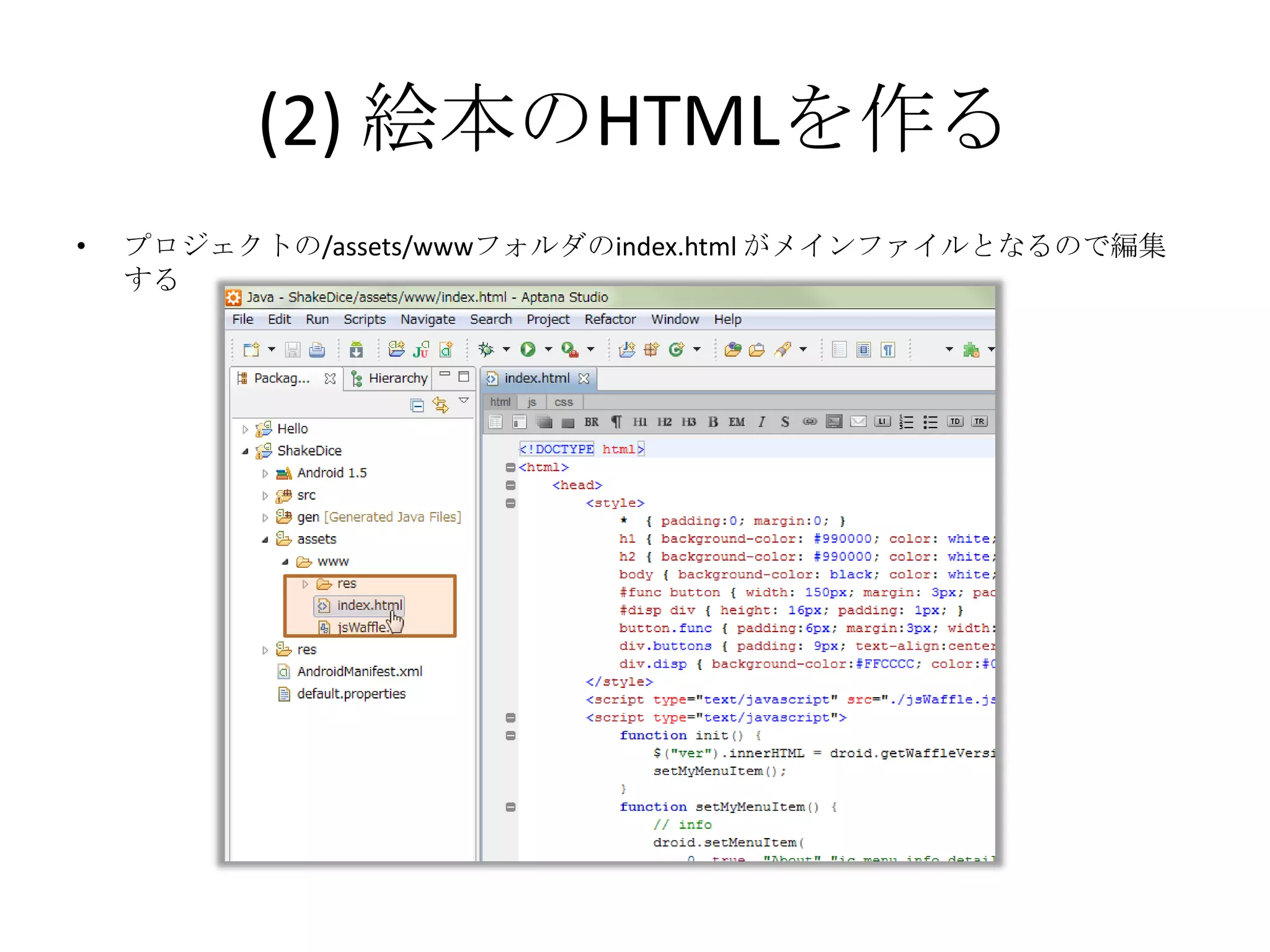Click the Search flashlight icon

pos(783,350)
